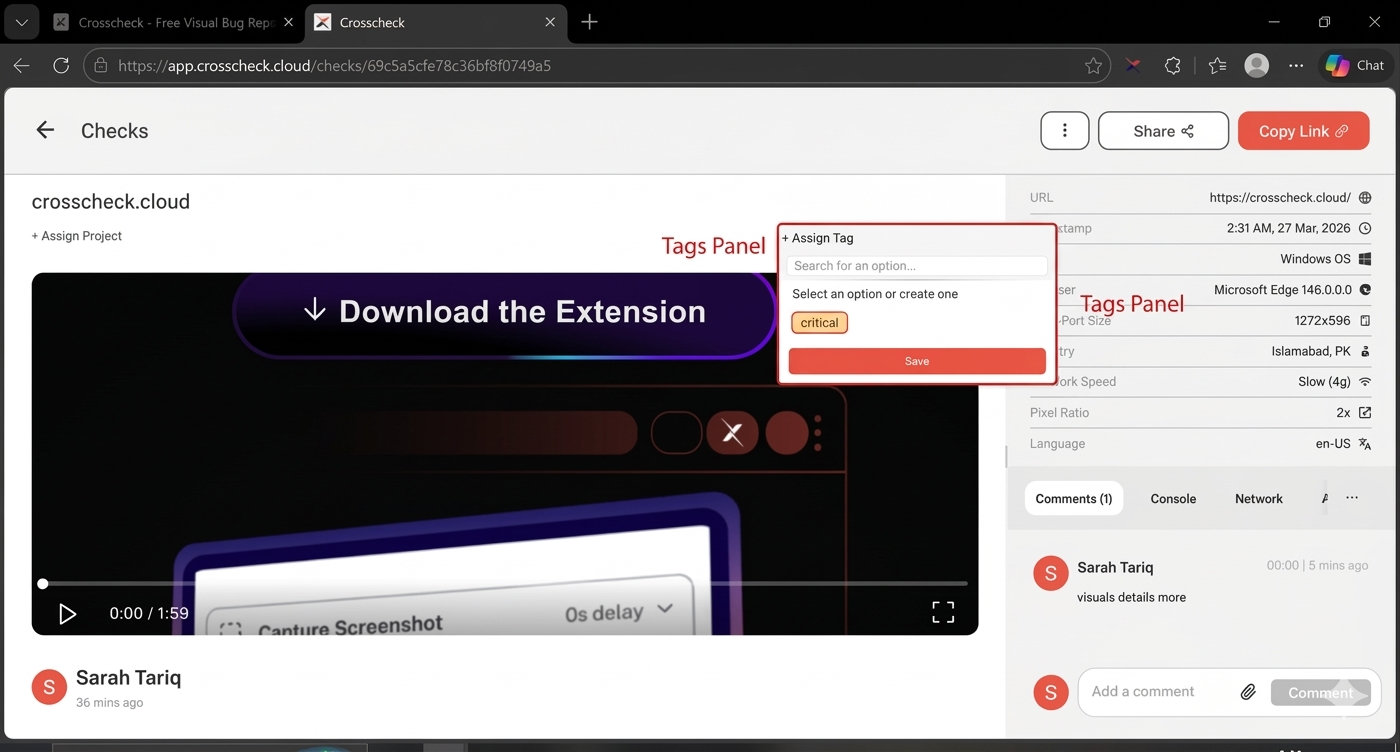
Task: Click the Windows OS icon
Action: (x=1366, y=258)
